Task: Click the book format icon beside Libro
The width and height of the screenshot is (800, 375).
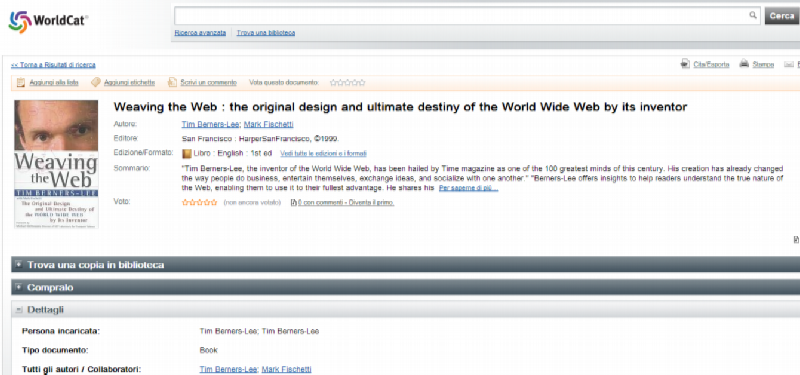Action: coord(187,154)
